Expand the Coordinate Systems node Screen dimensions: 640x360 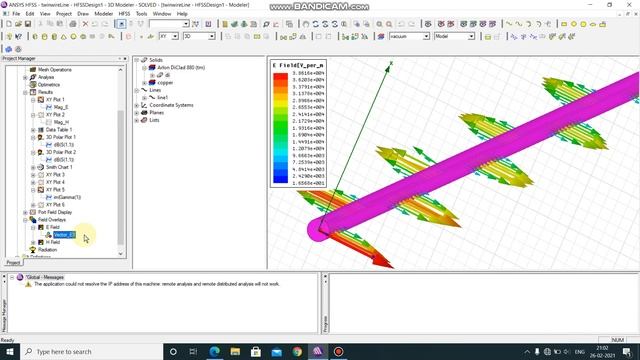pyautogui.click(x=137, y=105)
